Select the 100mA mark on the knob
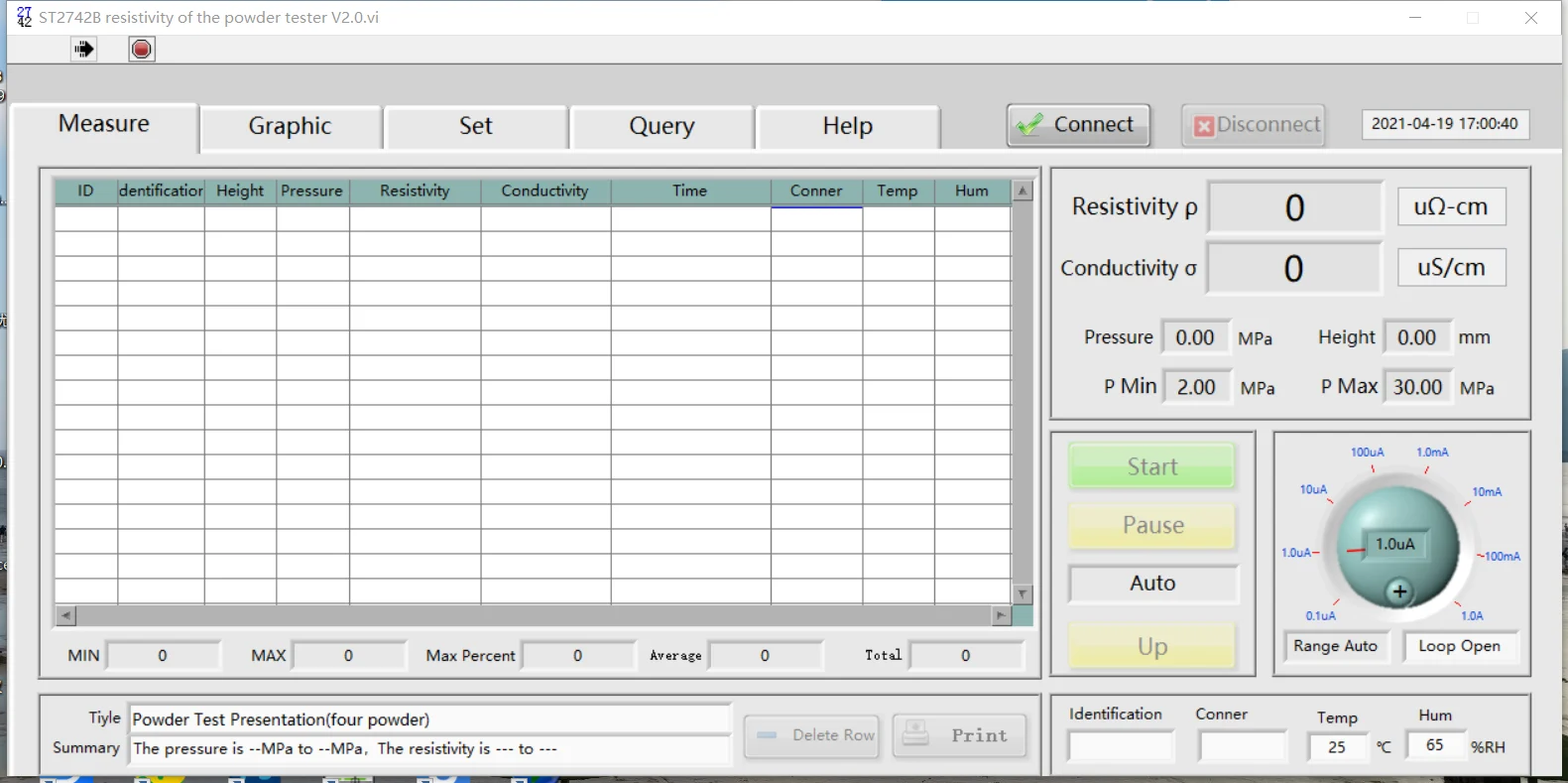Screen dimensions: 1568x783 pos(1503,557)
